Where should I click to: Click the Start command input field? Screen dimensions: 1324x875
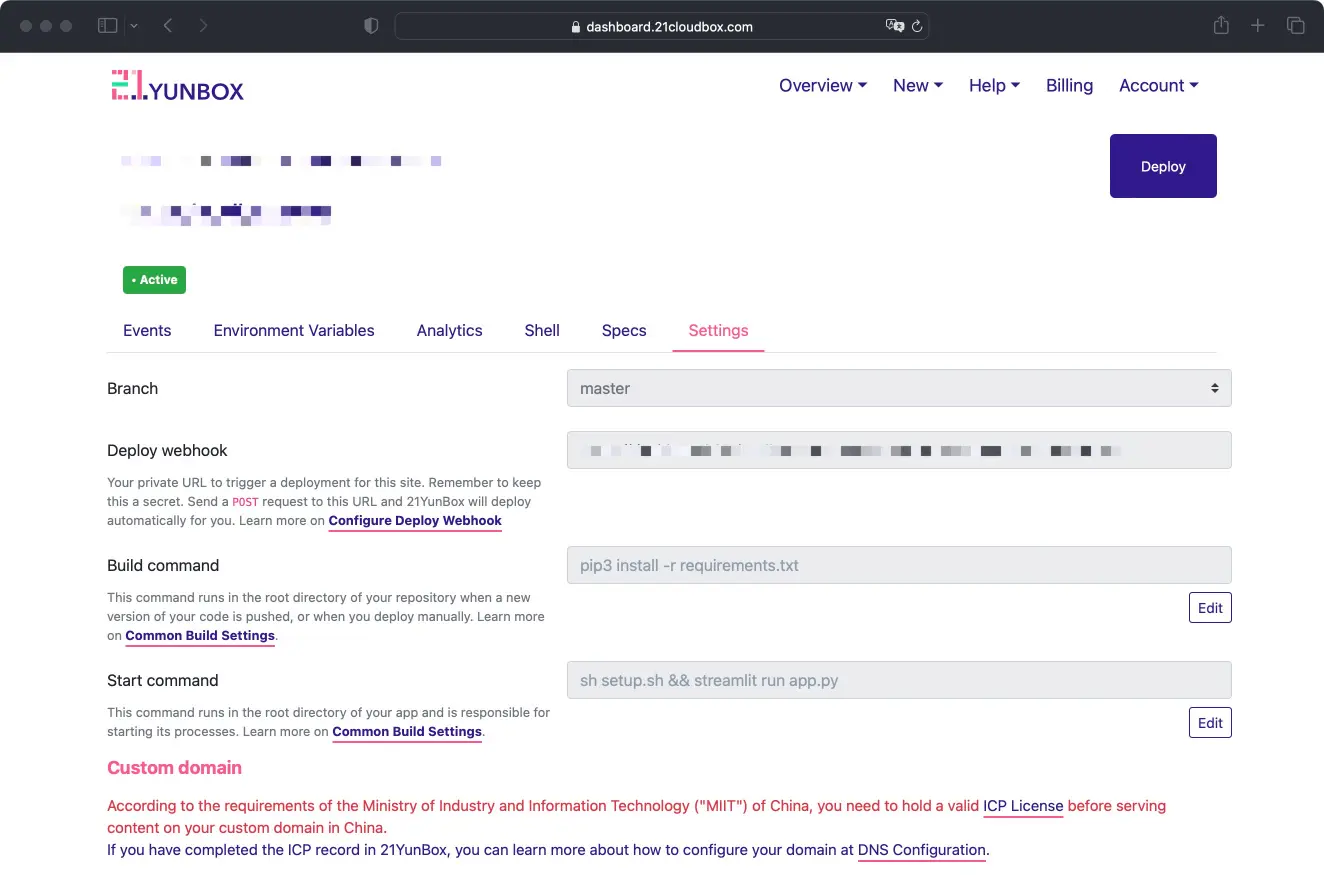pos(898,680)
